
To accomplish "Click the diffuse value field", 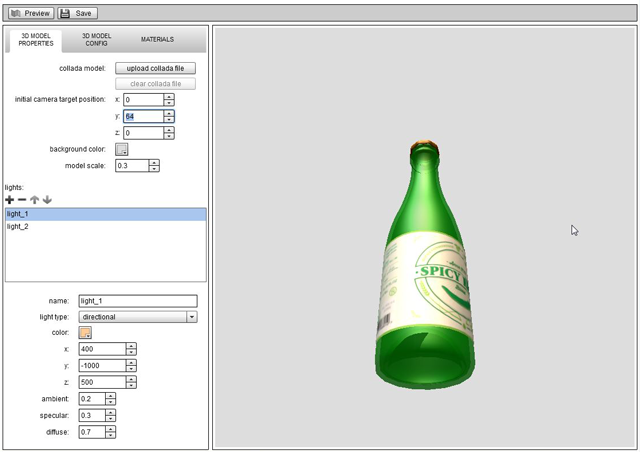I will click(92, 432).
